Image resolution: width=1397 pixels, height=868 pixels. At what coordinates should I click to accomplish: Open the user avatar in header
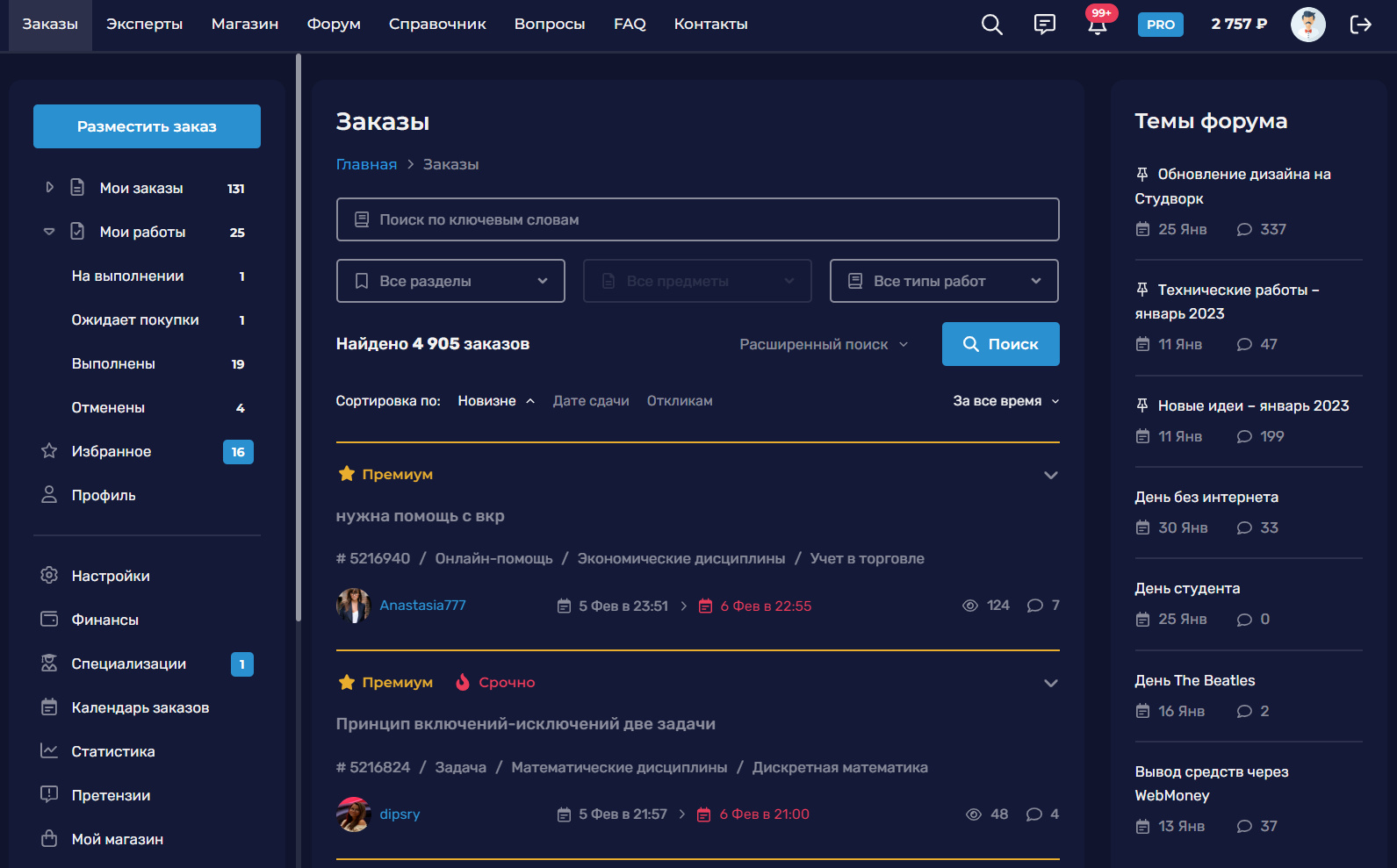[1307, 25]
